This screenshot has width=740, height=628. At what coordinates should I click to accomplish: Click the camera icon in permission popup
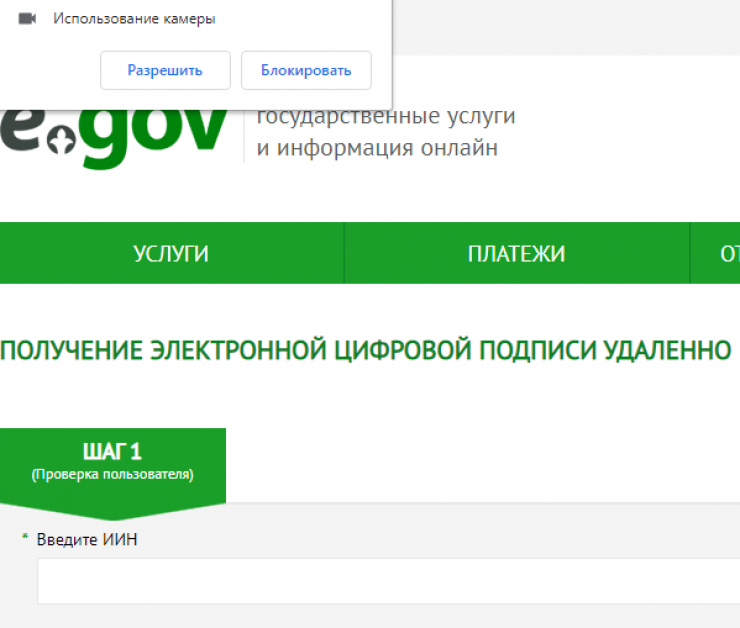[27, 19]
